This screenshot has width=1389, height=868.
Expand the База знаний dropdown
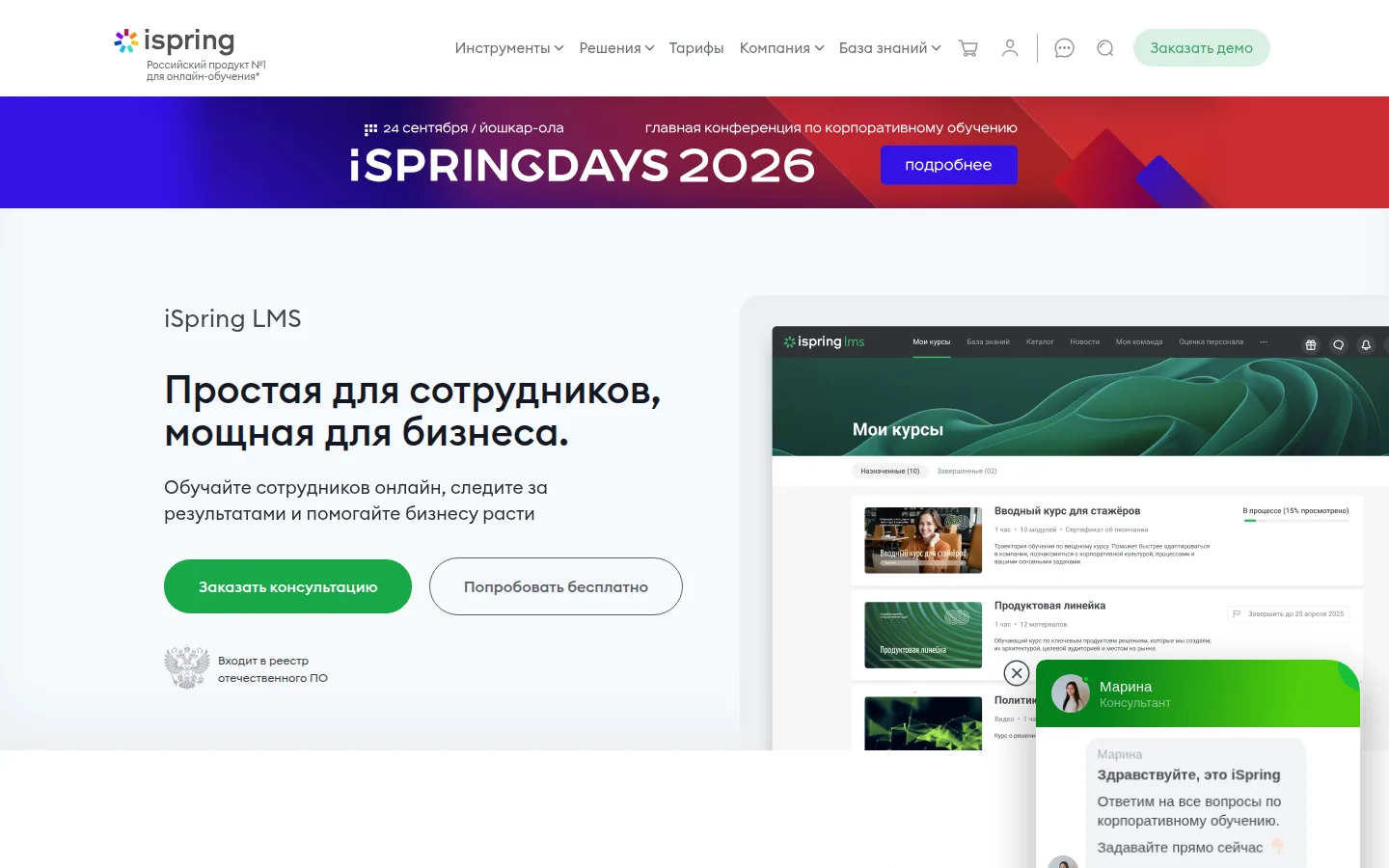click(889, 48)
